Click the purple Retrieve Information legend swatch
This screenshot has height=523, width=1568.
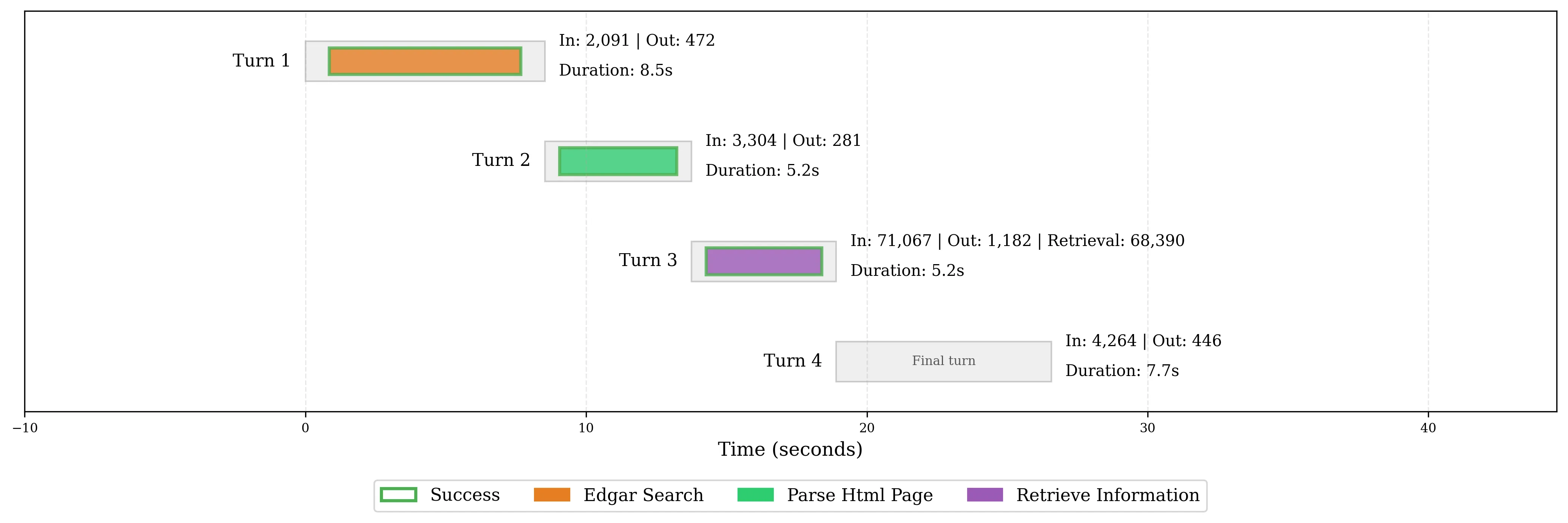click(x=984, y=495)
